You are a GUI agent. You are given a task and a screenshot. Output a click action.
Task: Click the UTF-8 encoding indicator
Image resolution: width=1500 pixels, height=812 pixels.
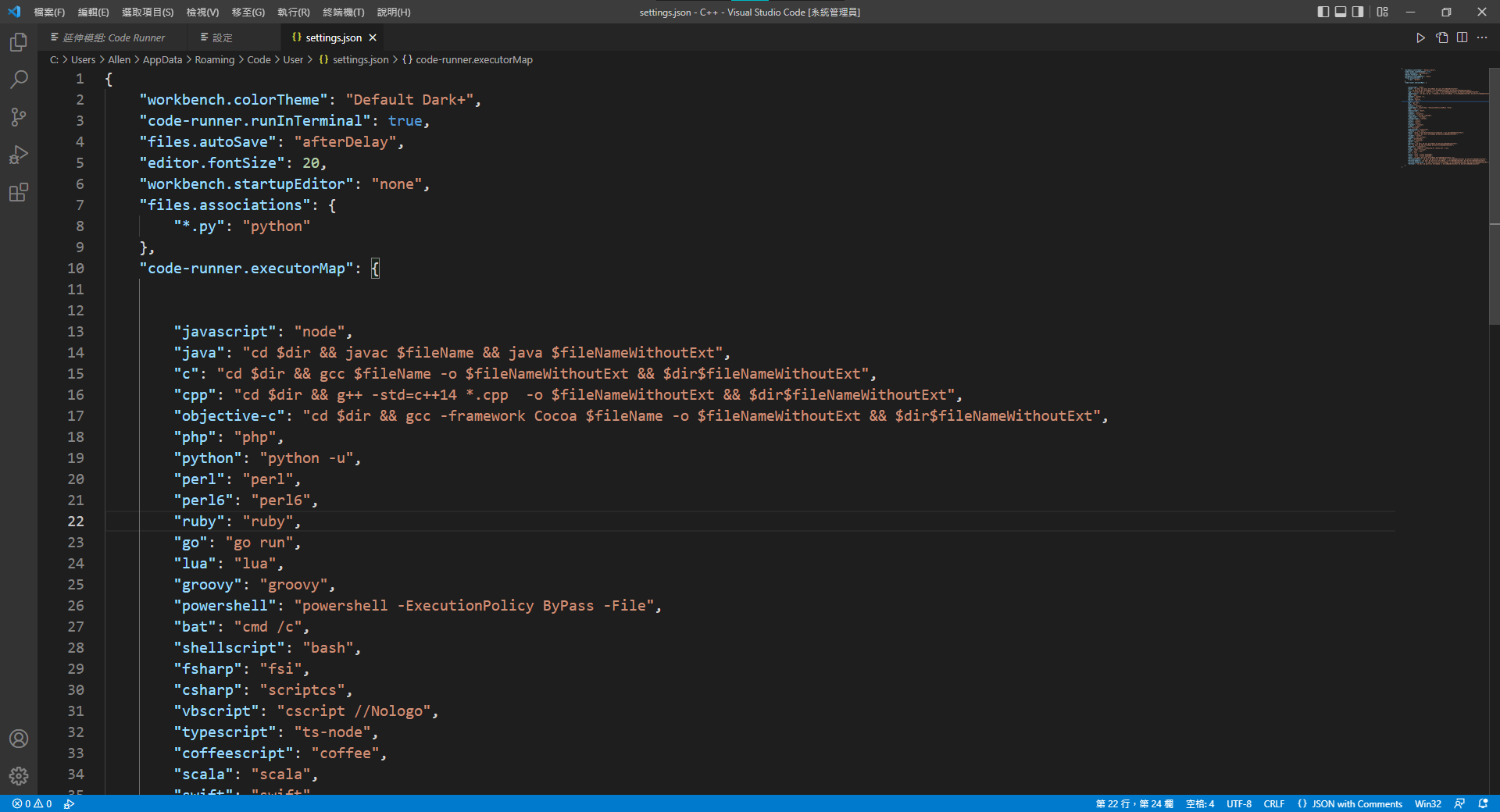coord(1239,803)
